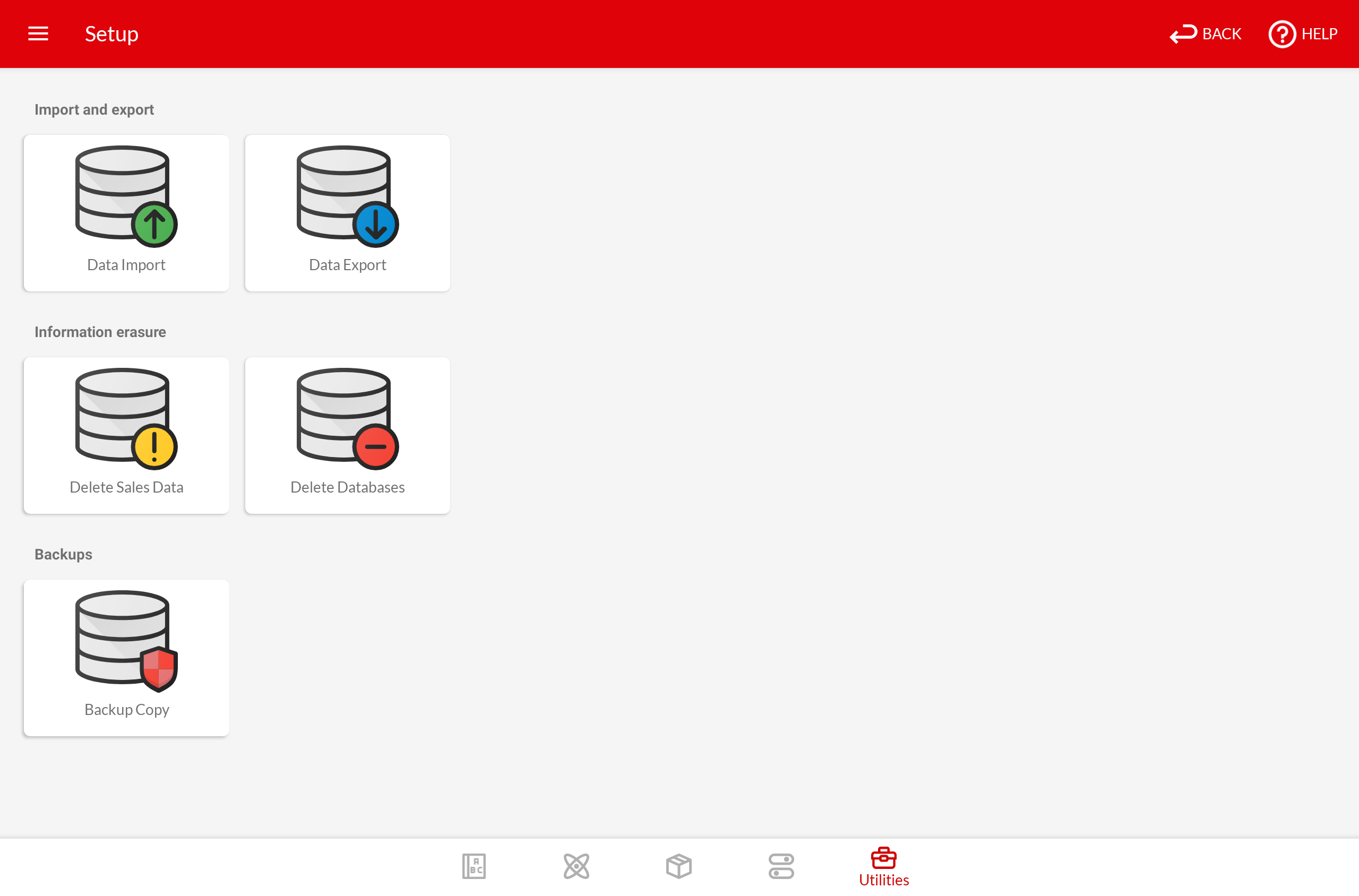Click the Help question mark icon
The height and width of the screenshot is (896, 1359).
point(1282,35)
